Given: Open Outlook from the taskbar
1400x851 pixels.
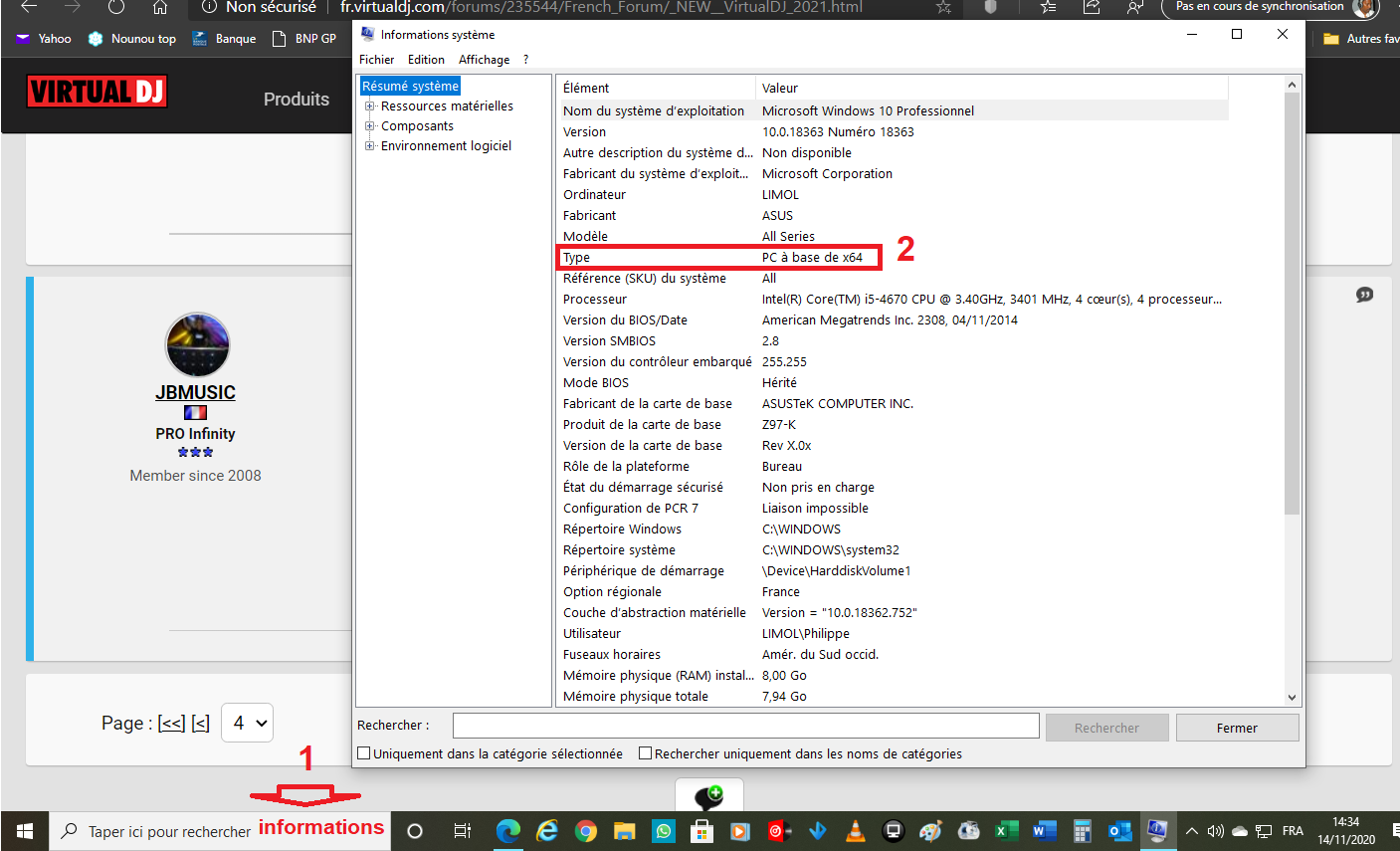Looking at the screenshot, I should coord(1119,831).
